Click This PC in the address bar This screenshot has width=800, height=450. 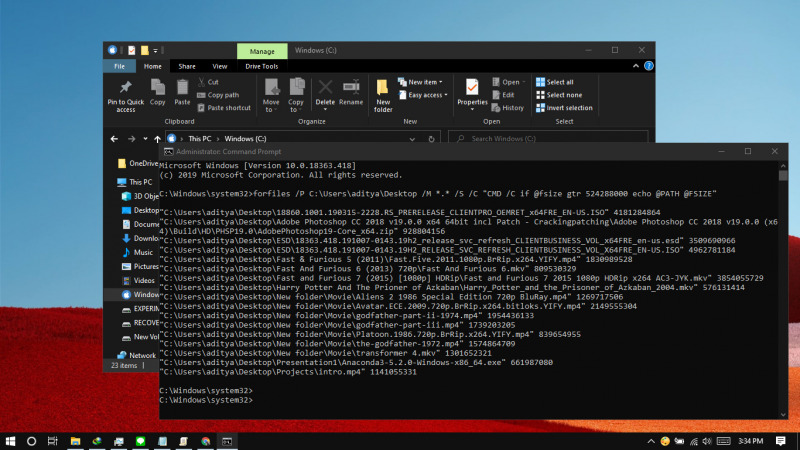pos(199,139)
